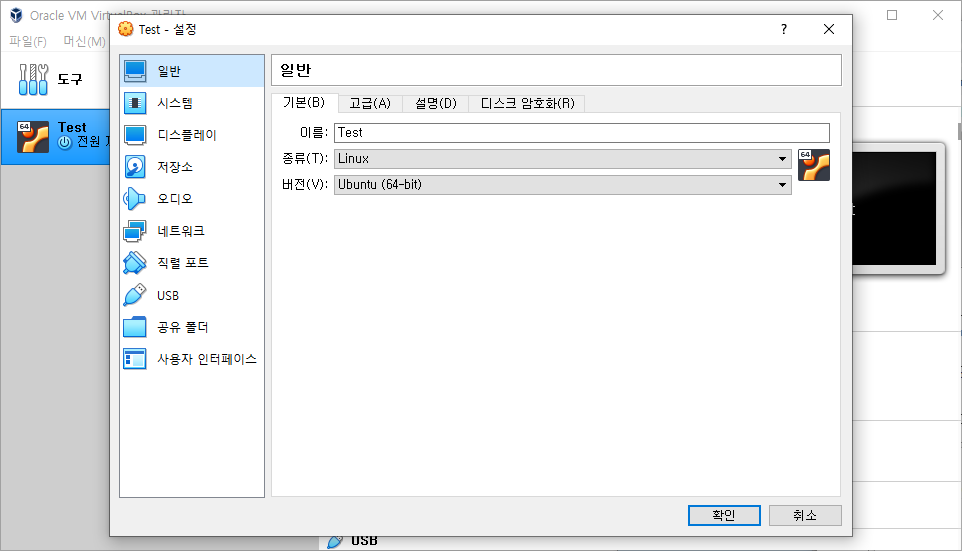Click the OK (확인) button
962x551 pixels.
[x=724, y=515]
